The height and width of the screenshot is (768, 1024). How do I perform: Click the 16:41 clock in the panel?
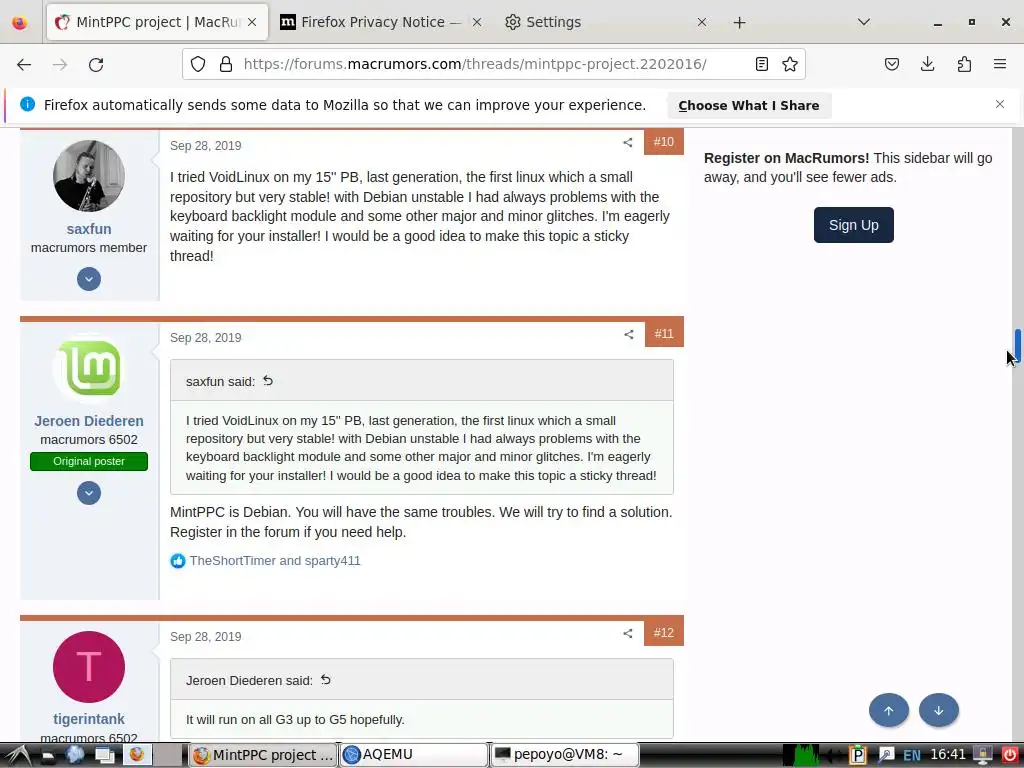pos(948,754)
